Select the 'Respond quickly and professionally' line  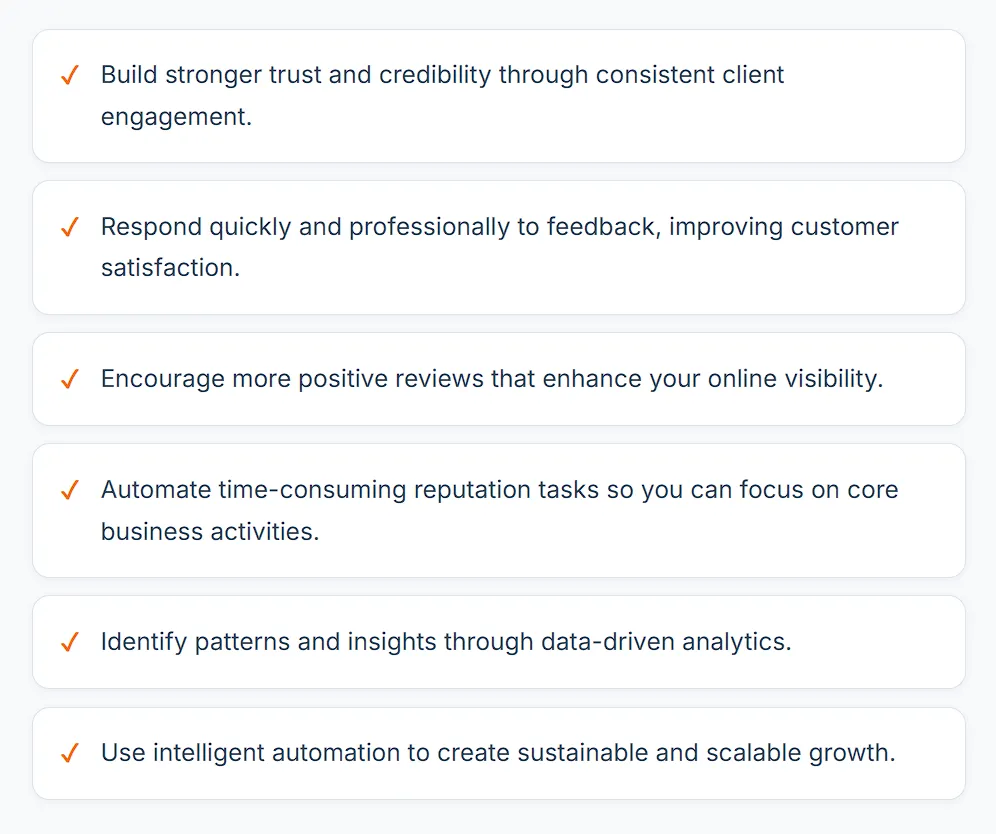[500, 227]
